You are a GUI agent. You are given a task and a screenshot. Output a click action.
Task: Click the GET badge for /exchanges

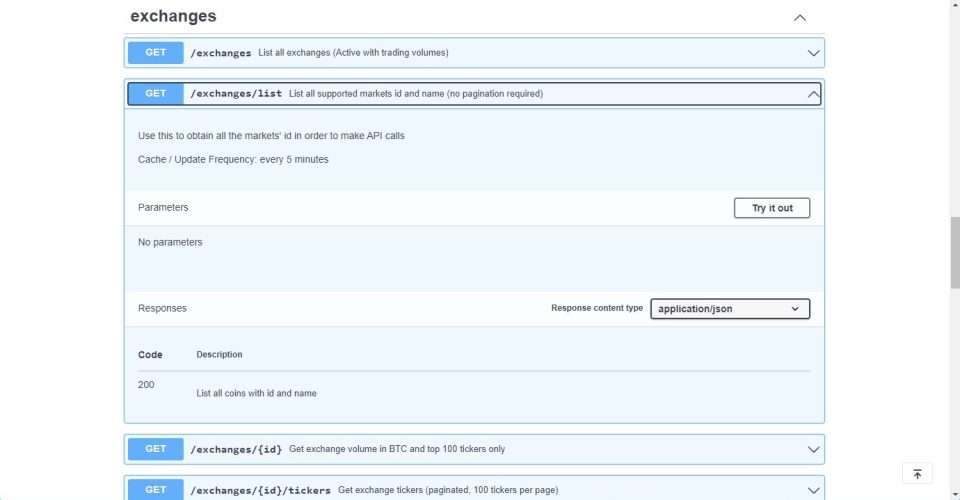point(156,53)
